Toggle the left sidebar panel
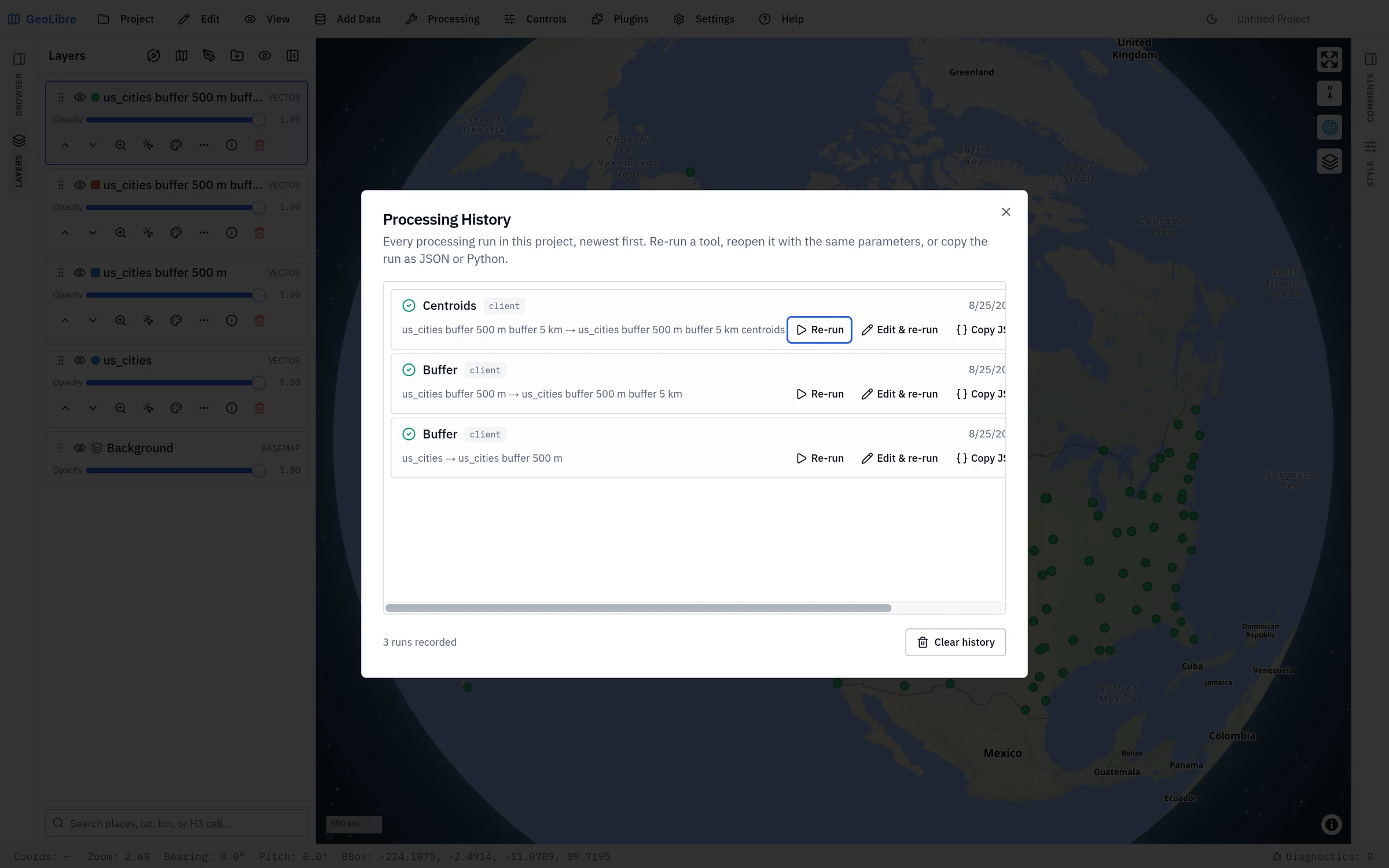Image resolution: width=1389 pixels, height=868 pixels. 19,59
